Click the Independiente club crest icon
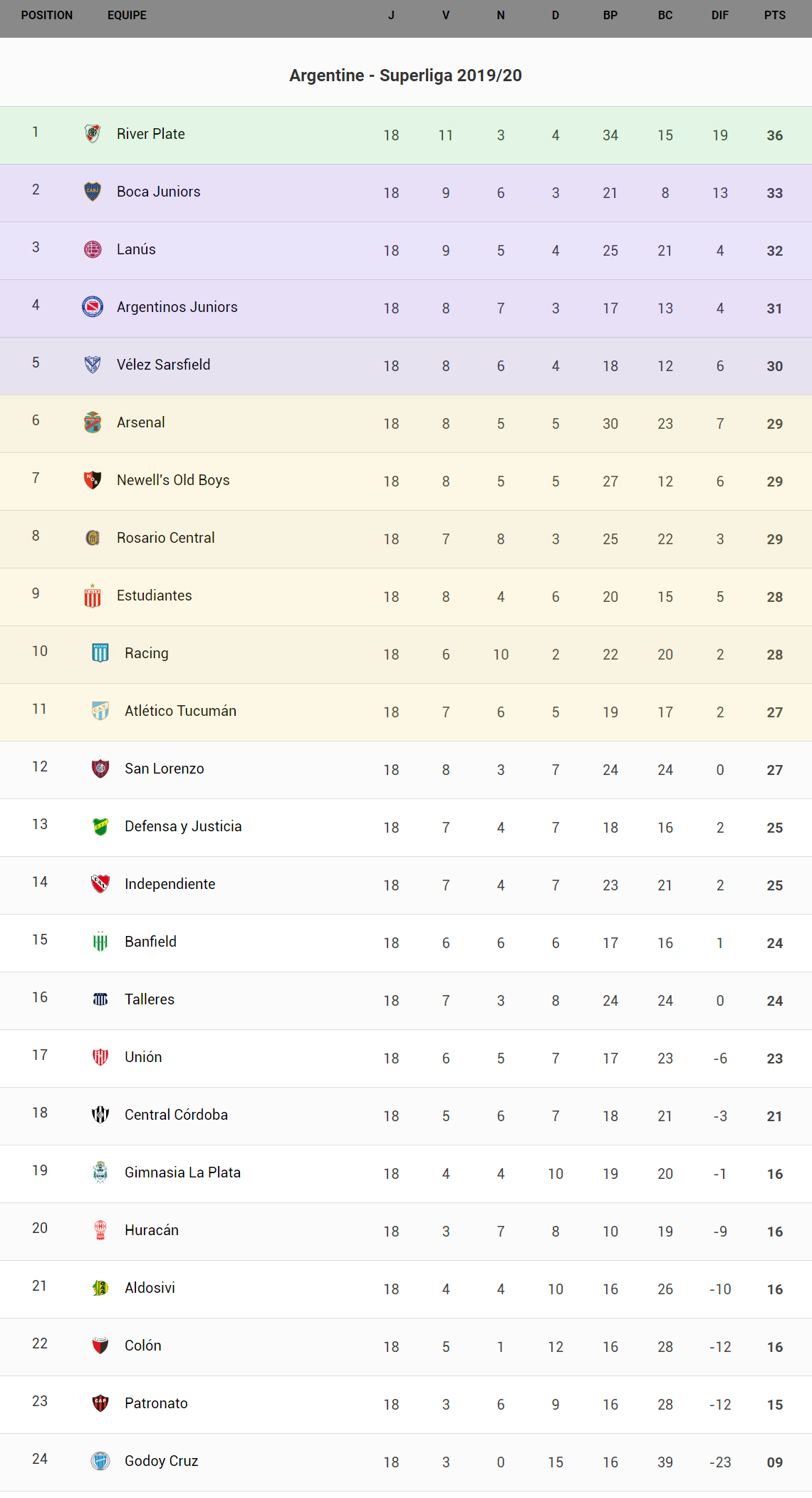812x1498 pixels. pyautogui.click(x=100, y=884)
